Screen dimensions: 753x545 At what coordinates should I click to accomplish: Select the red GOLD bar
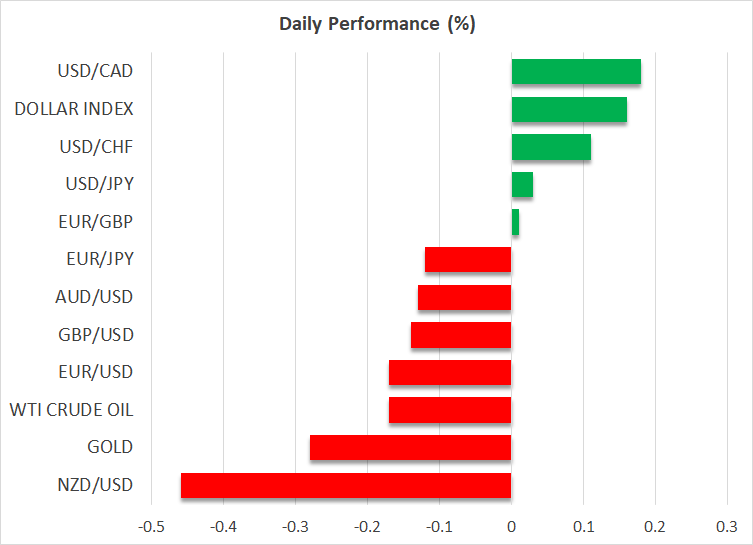coord(410,447)
